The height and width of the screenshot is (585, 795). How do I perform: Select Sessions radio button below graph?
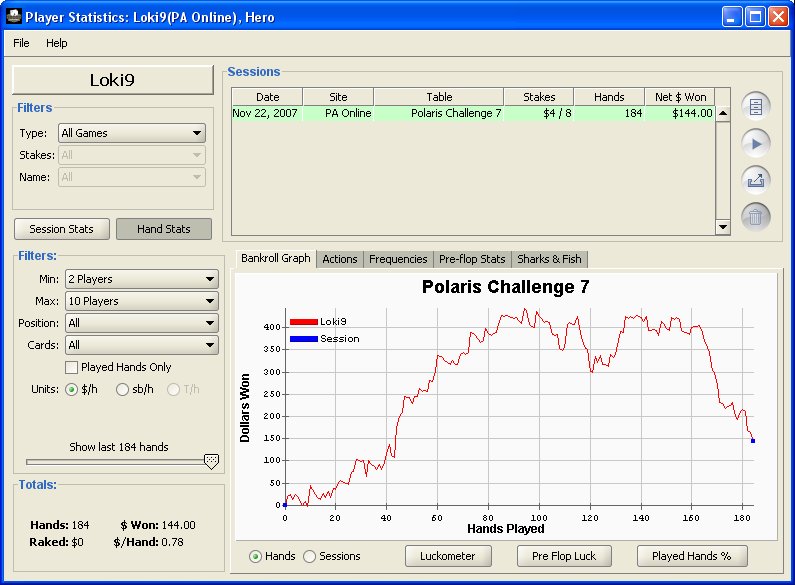point(309,556)
